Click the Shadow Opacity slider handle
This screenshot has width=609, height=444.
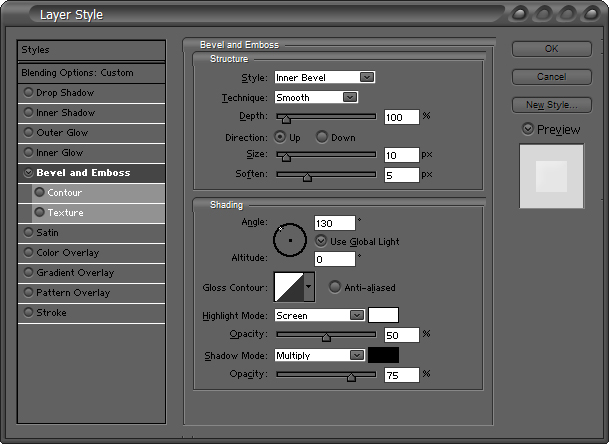pyautogui.click(x=351, y=376)
